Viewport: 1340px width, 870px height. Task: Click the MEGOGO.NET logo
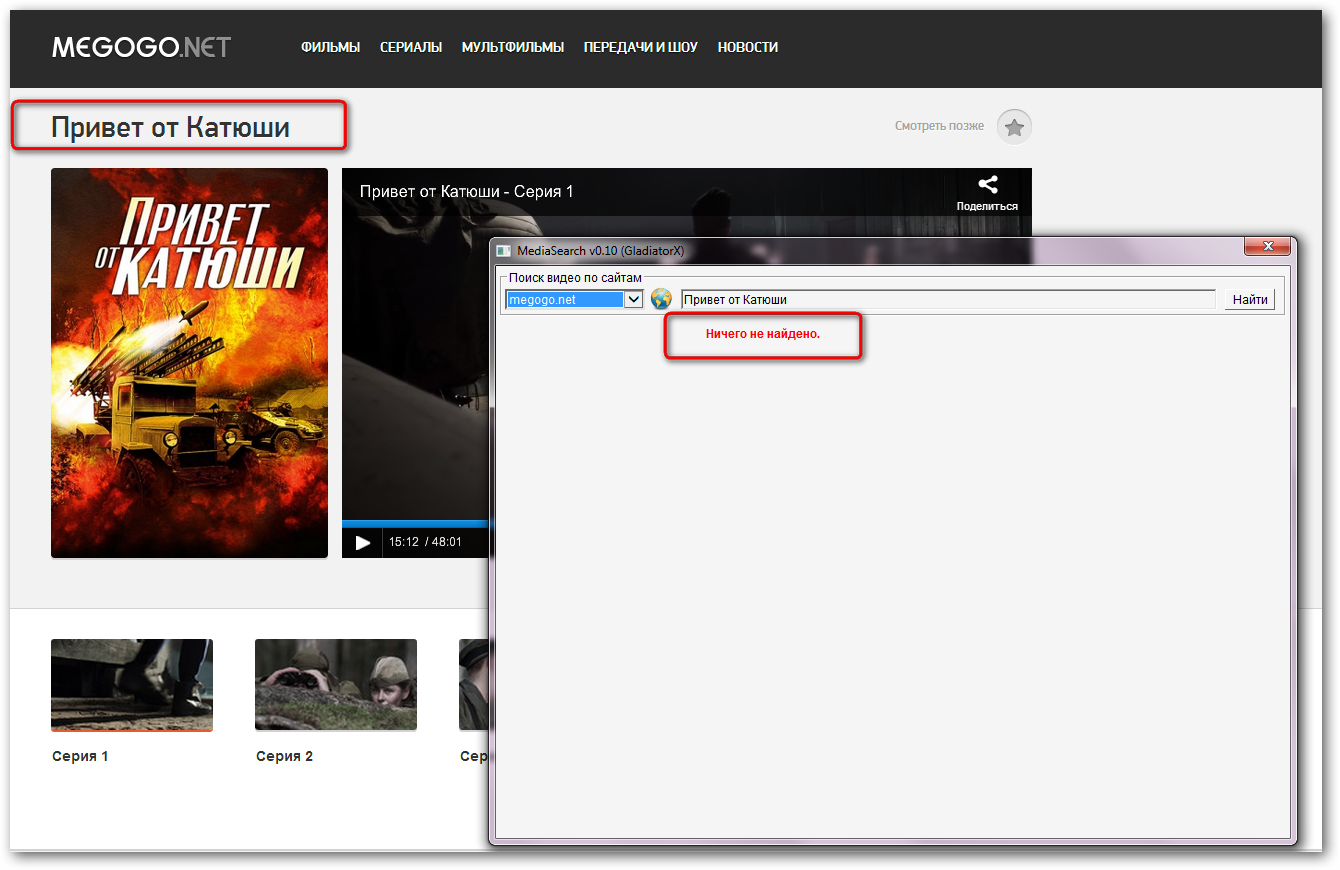point(141,47)
